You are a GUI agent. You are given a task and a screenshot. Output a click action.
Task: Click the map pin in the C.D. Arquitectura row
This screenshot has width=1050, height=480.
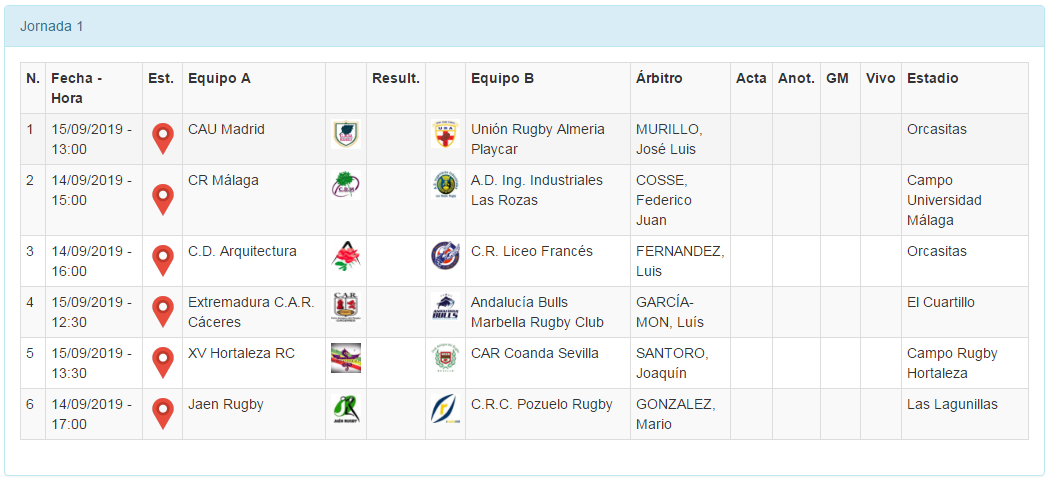click(x=162, y=260)
